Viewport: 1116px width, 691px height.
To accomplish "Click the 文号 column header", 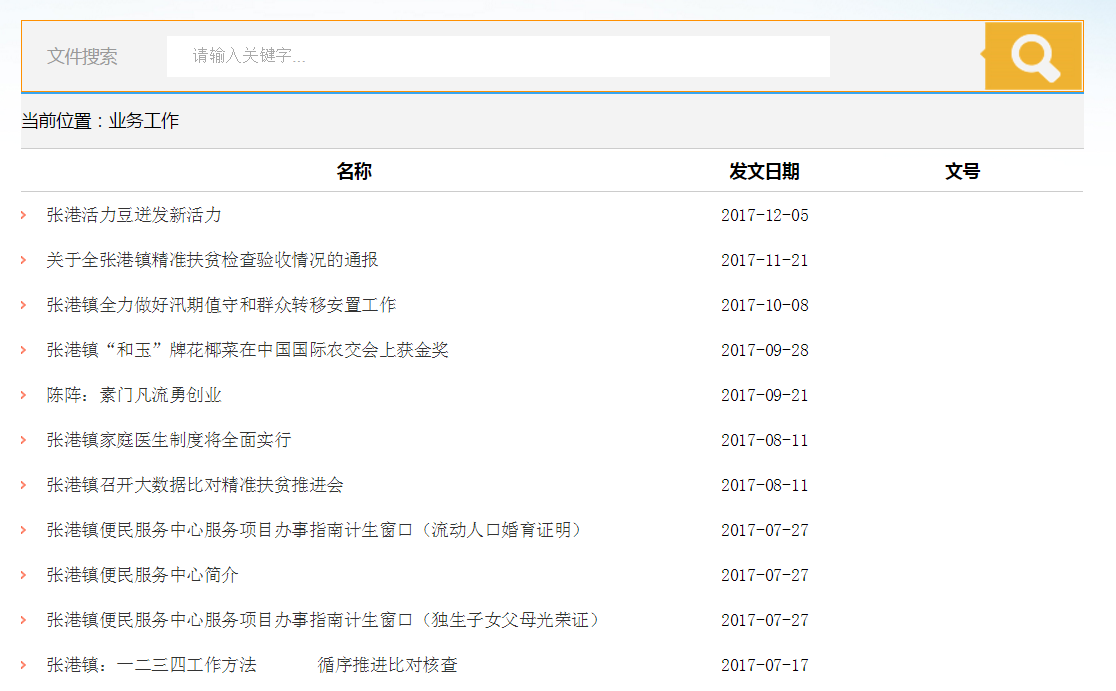I will tap(962, 171).
